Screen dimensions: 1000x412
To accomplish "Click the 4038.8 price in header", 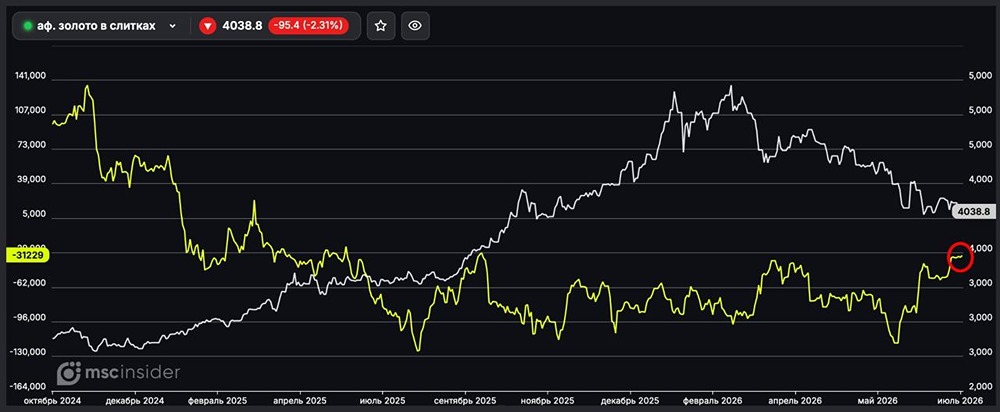I will coord(242,26).
